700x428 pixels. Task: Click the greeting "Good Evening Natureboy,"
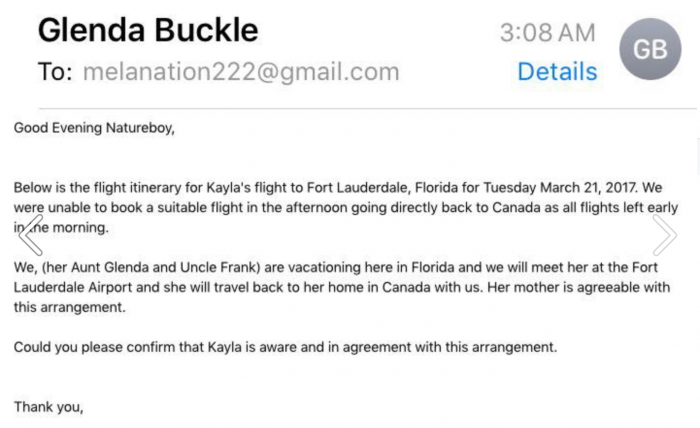point(94,128)
